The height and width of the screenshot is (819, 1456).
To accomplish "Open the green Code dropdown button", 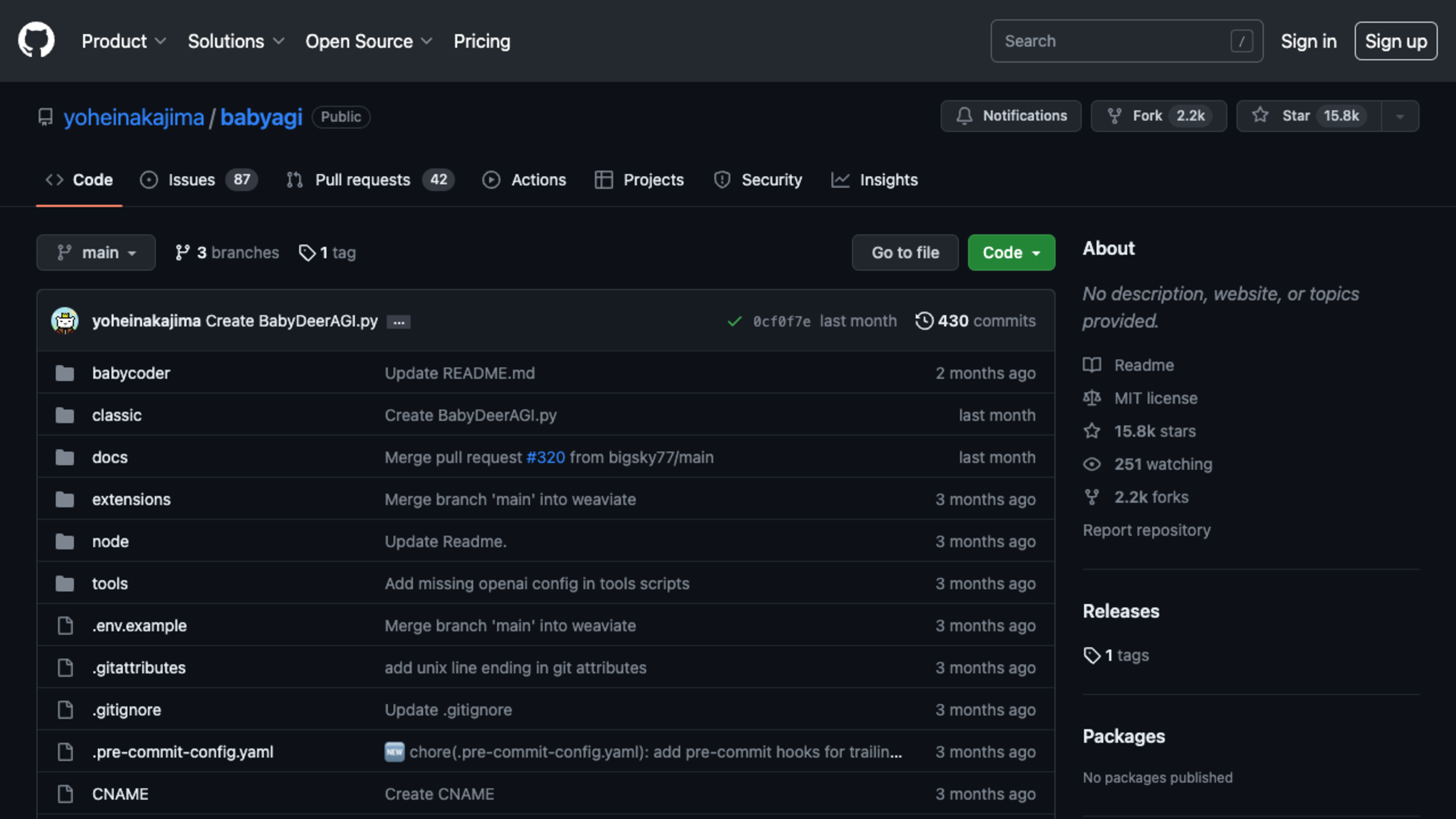I will coord(1011,253).
